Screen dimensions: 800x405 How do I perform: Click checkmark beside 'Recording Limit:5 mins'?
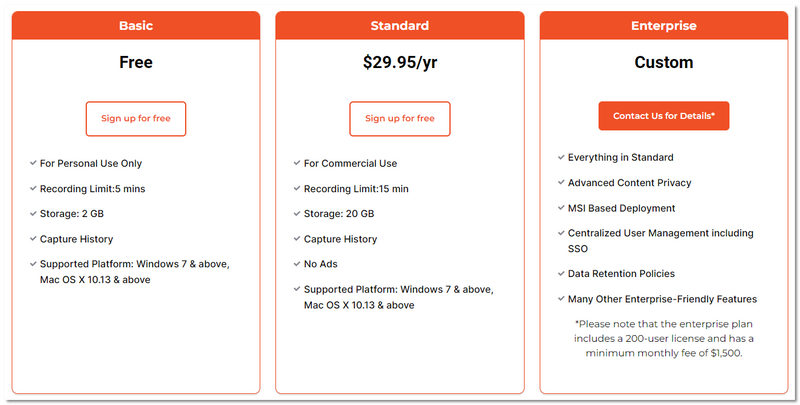(33, 188)
